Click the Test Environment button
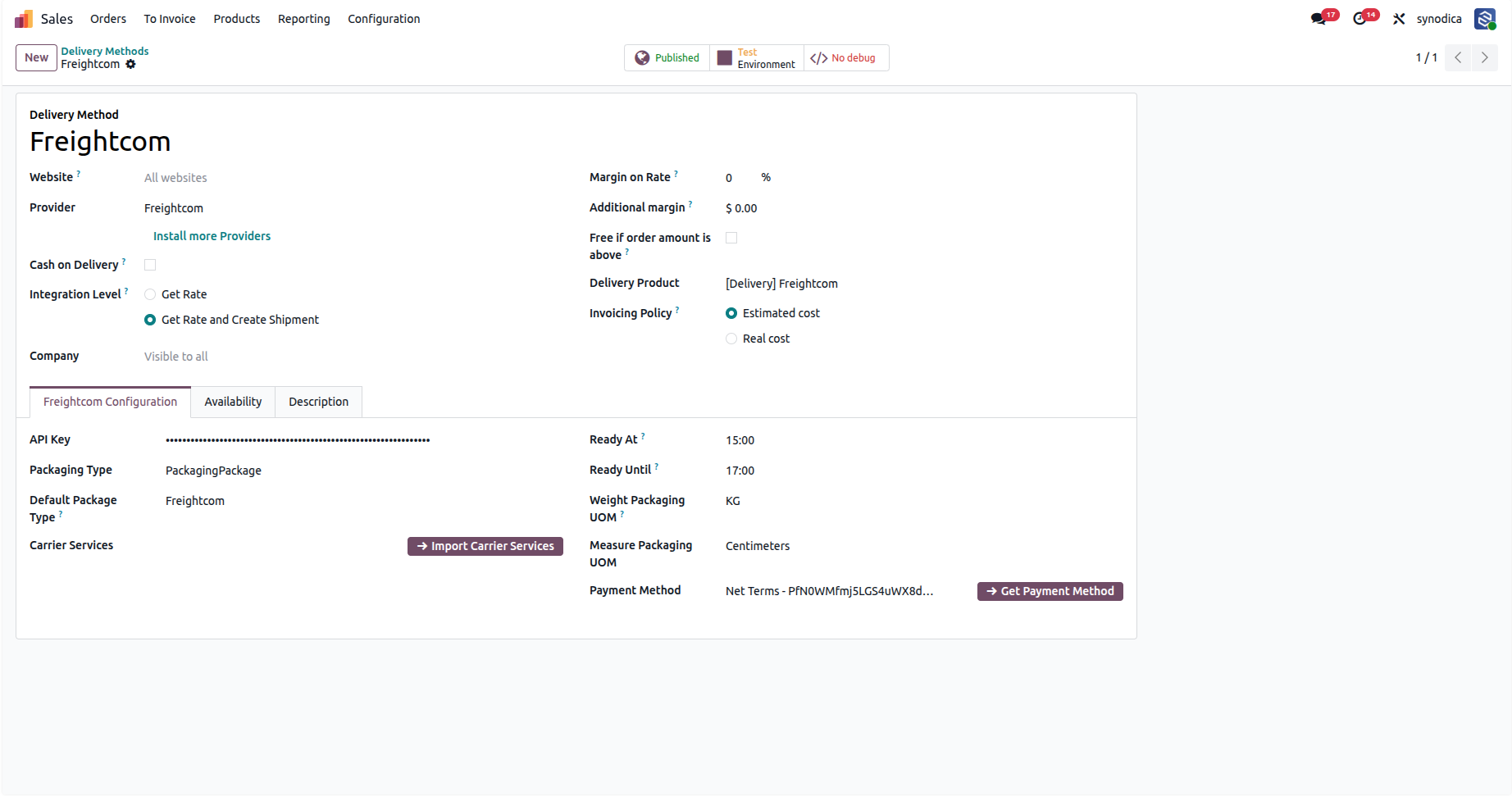This screenshot has width=1512, height=796. (x=757, y=58)
